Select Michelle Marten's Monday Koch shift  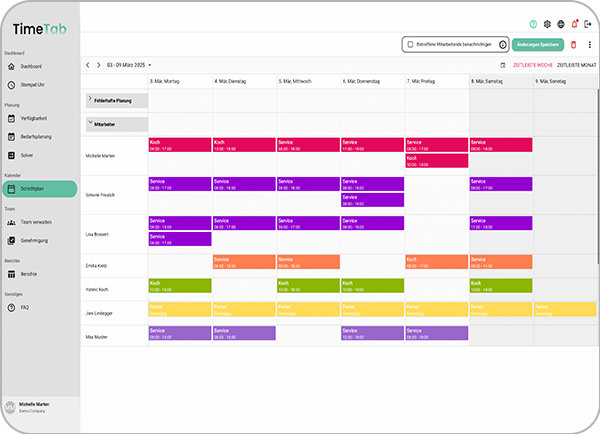(x=179, y=144)
